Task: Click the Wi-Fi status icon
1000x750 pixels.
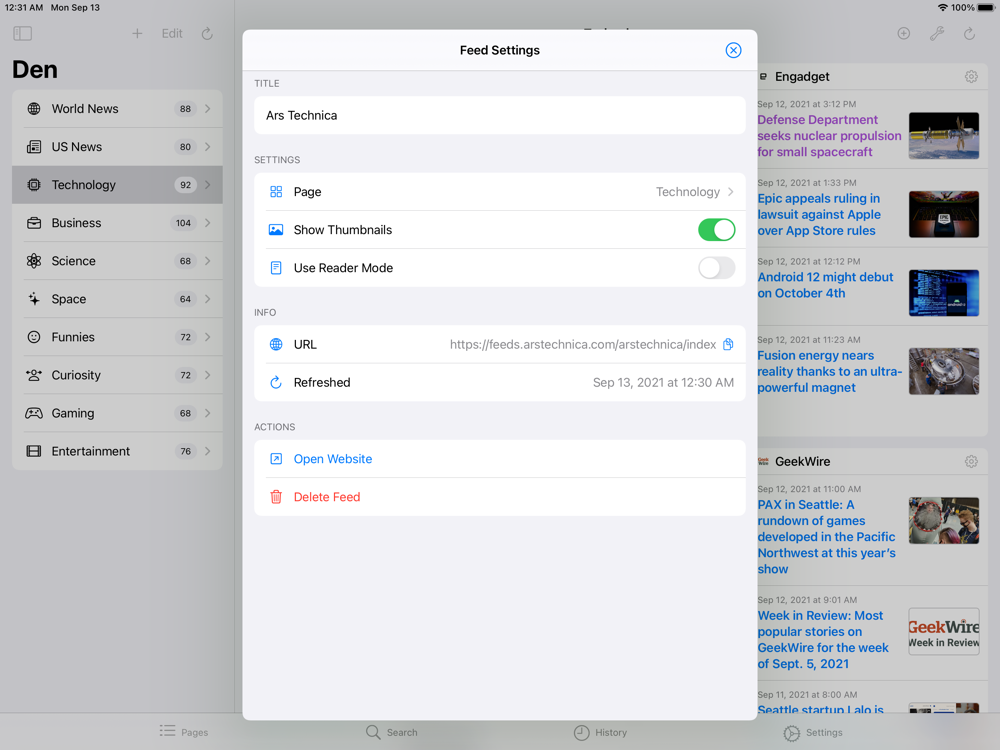Action: (942, 8)
